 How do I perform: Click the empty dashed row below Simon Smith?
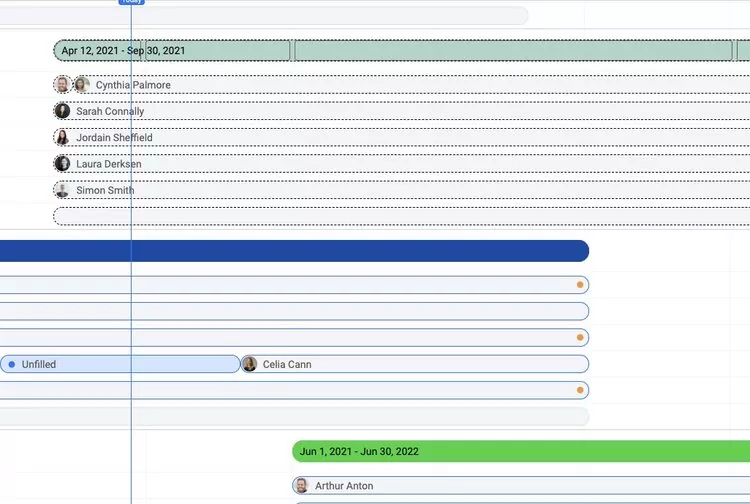coord(400,216)
